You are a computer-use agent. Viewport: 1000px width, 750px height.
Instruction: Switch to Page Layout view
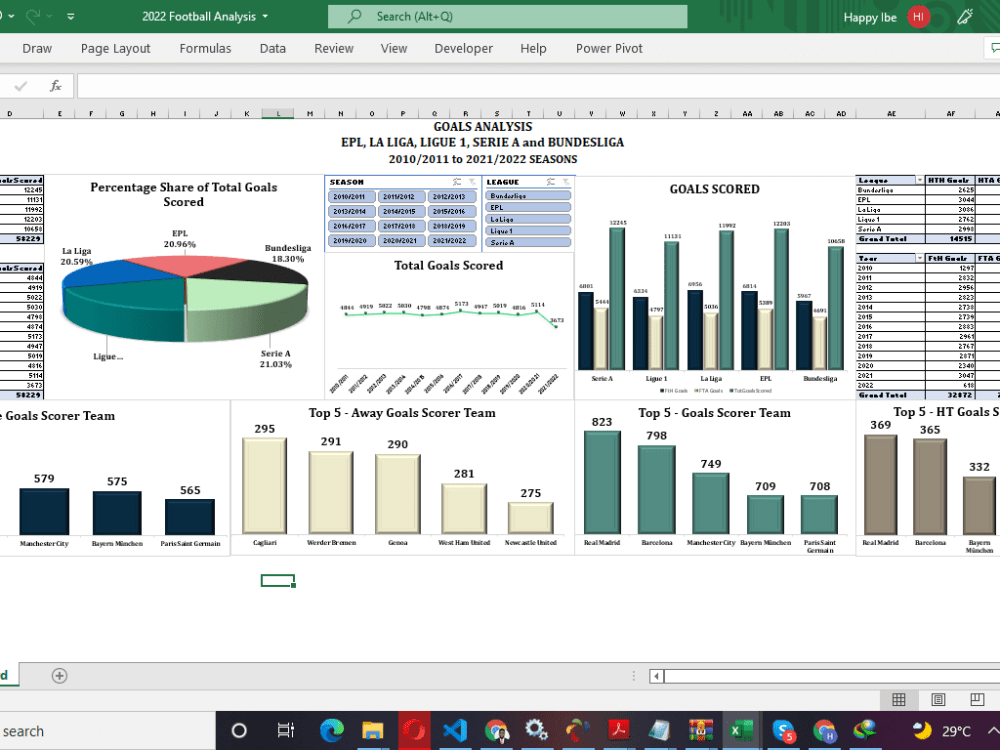tap(938, 699)
